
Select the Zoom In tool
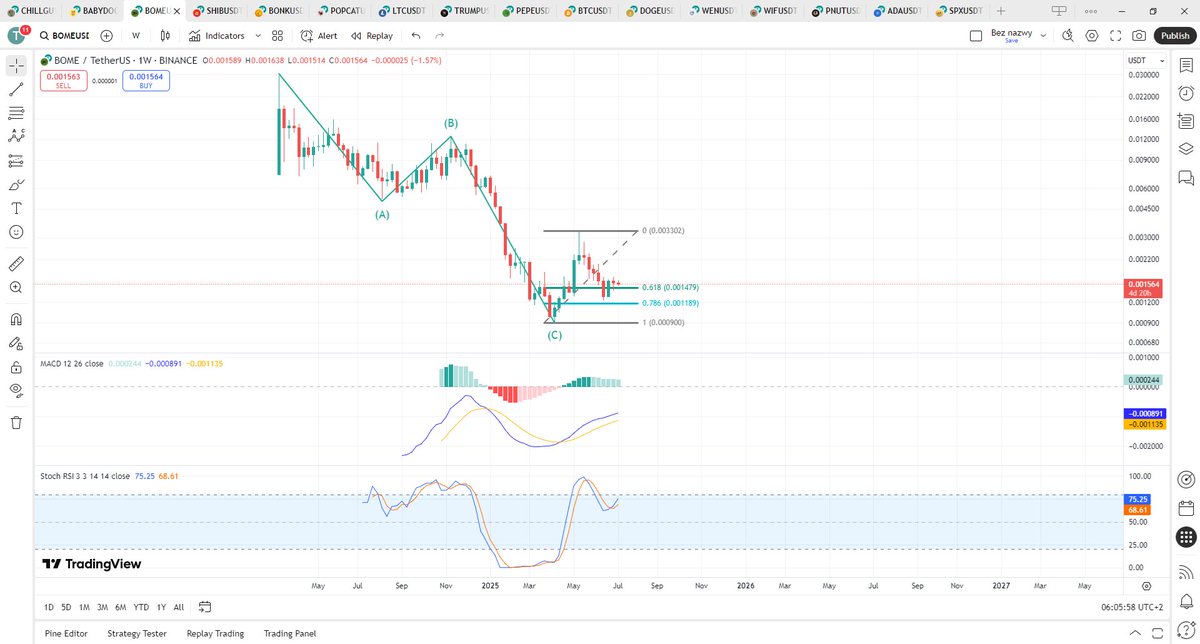(16, 288)
